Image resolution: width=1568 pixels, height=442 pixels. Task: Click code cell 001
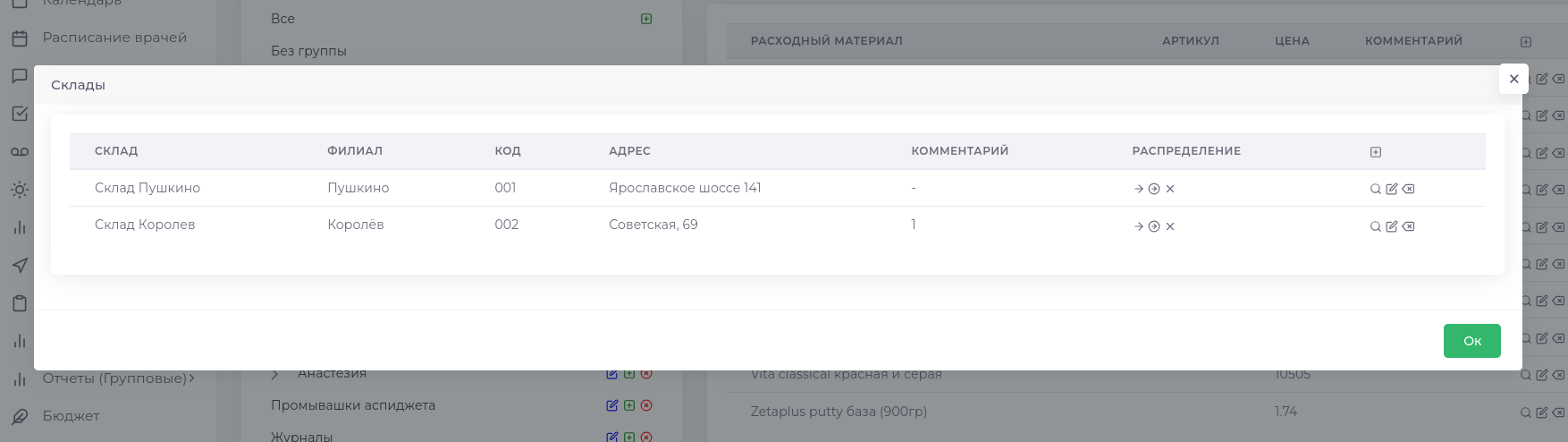click(x=505, y=188)
